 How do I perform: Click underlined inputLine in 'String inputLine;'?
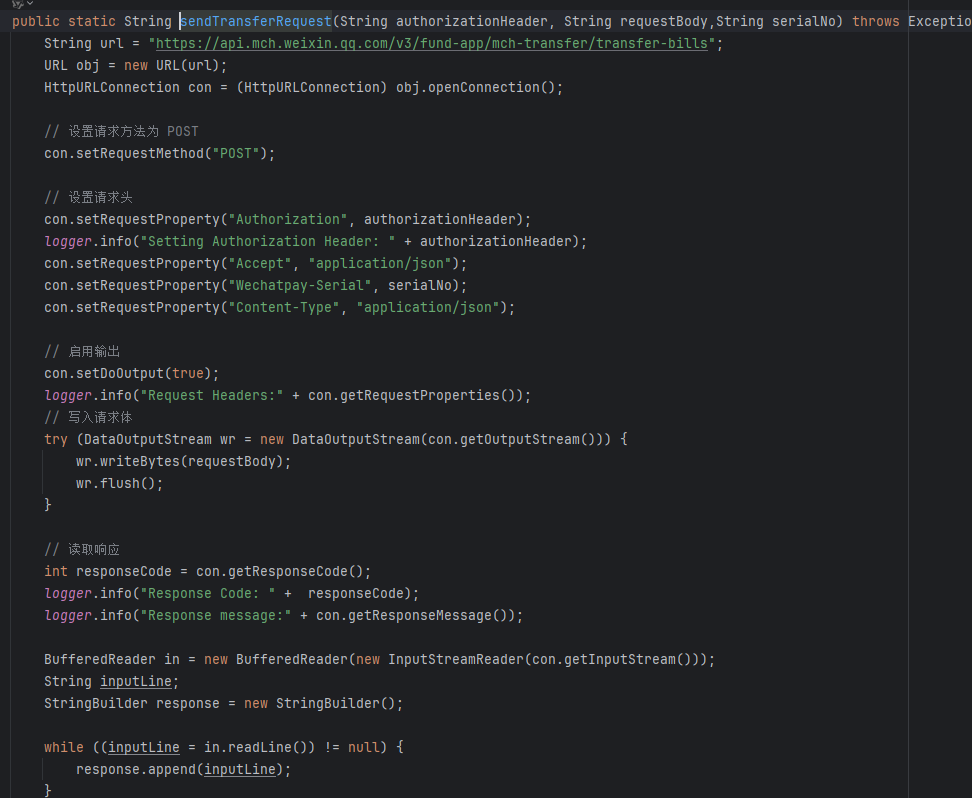(x=136, y=681)
